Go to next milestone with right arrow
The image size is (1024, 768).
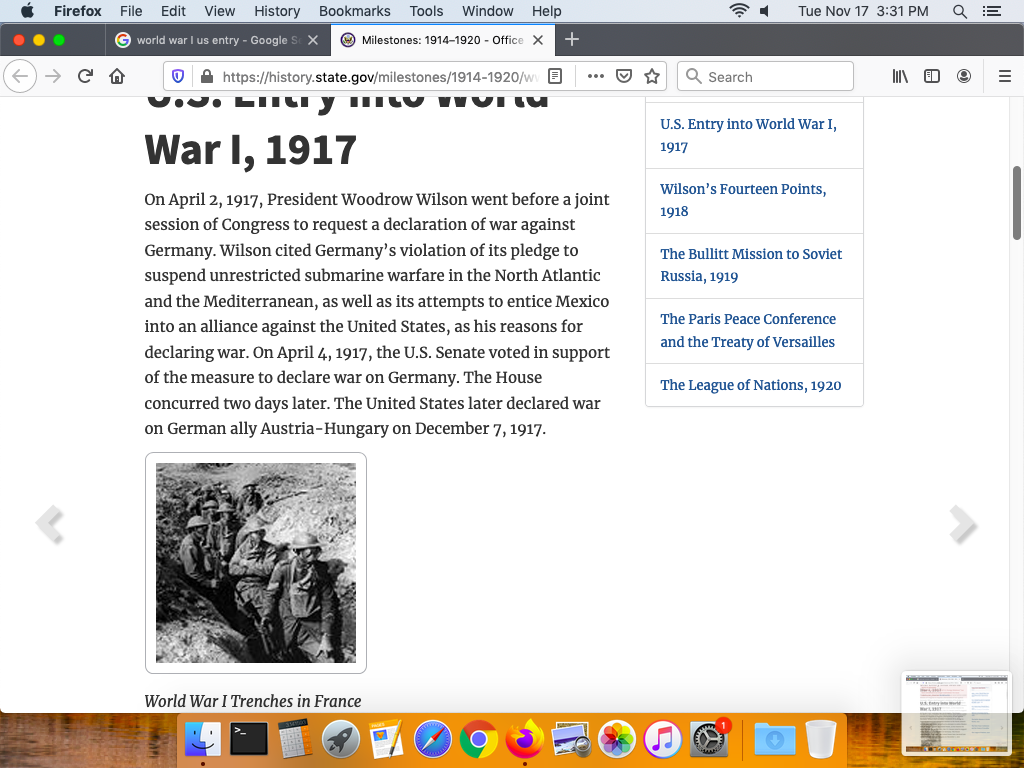pyautogui.click(x=962, y=524)
